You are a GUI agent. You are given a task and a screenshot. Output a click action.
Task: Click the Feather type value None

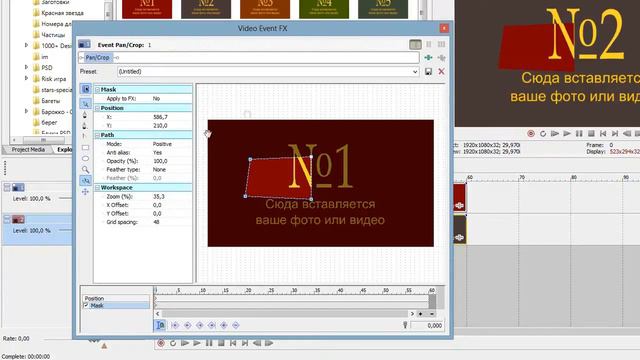pyautogui.click(x=159, y=169)
